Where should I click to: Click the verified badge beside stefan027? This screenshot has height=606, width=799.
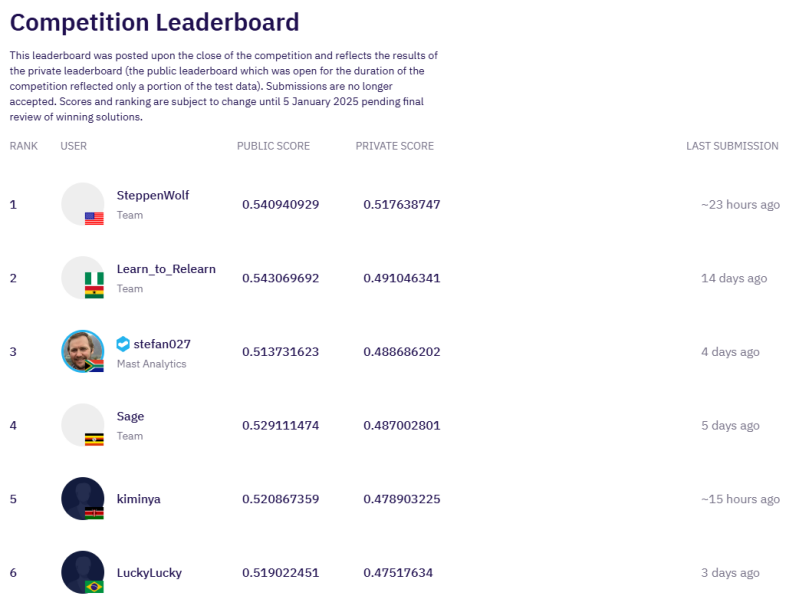click(123, 344)
